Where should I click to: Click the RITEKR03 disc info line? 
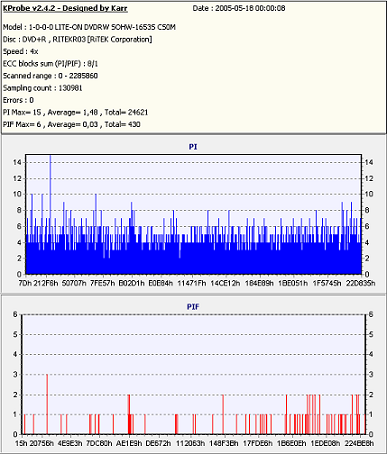click(x=77, y=39)
